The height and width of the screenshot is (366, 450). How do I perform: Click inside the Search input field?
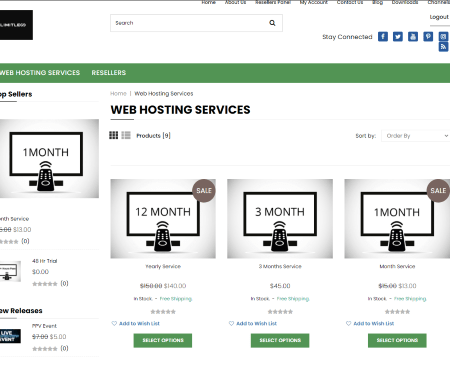(190, 23)
